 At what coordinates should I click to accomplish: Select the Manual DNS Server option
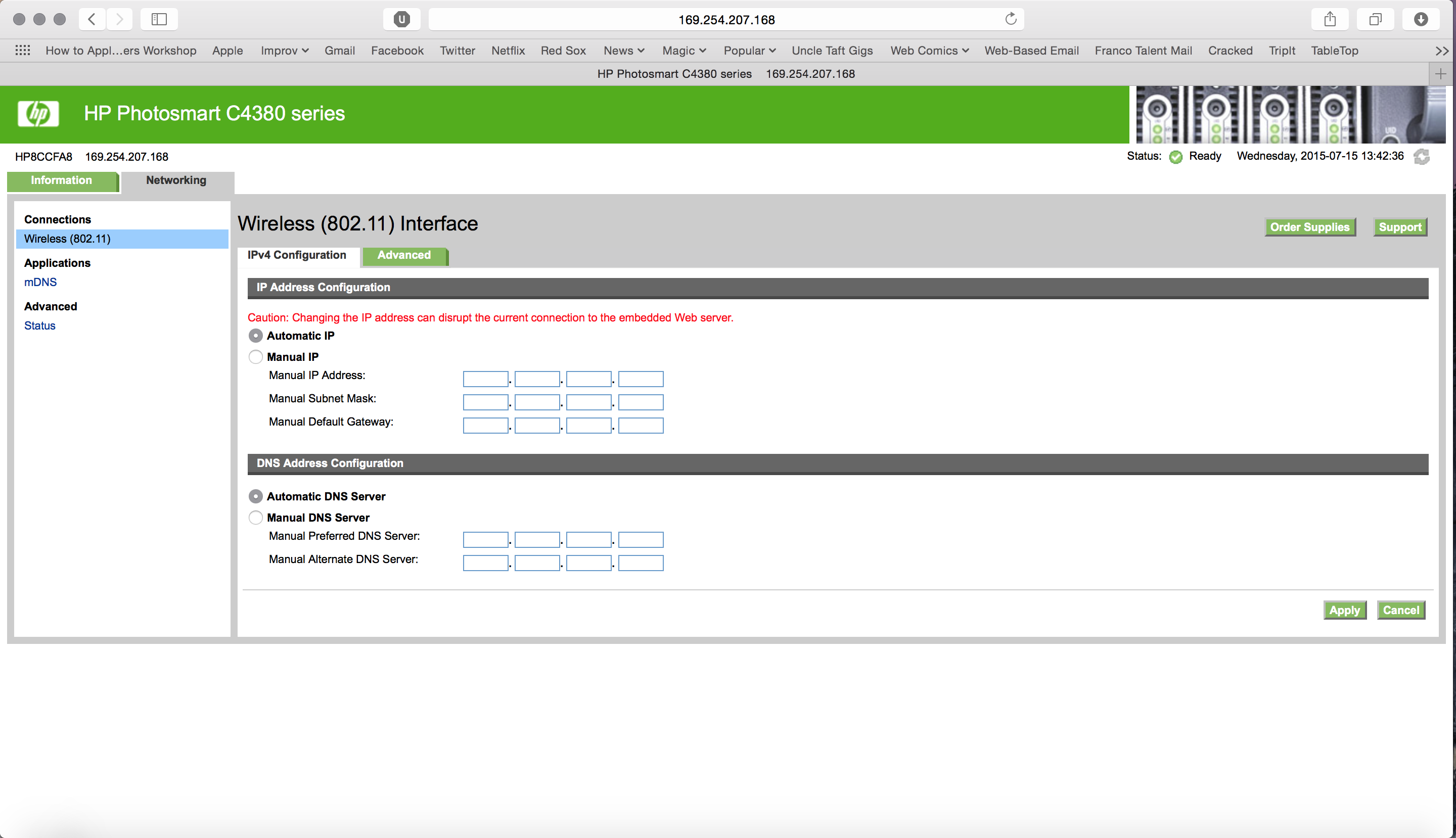coord(256,518)
